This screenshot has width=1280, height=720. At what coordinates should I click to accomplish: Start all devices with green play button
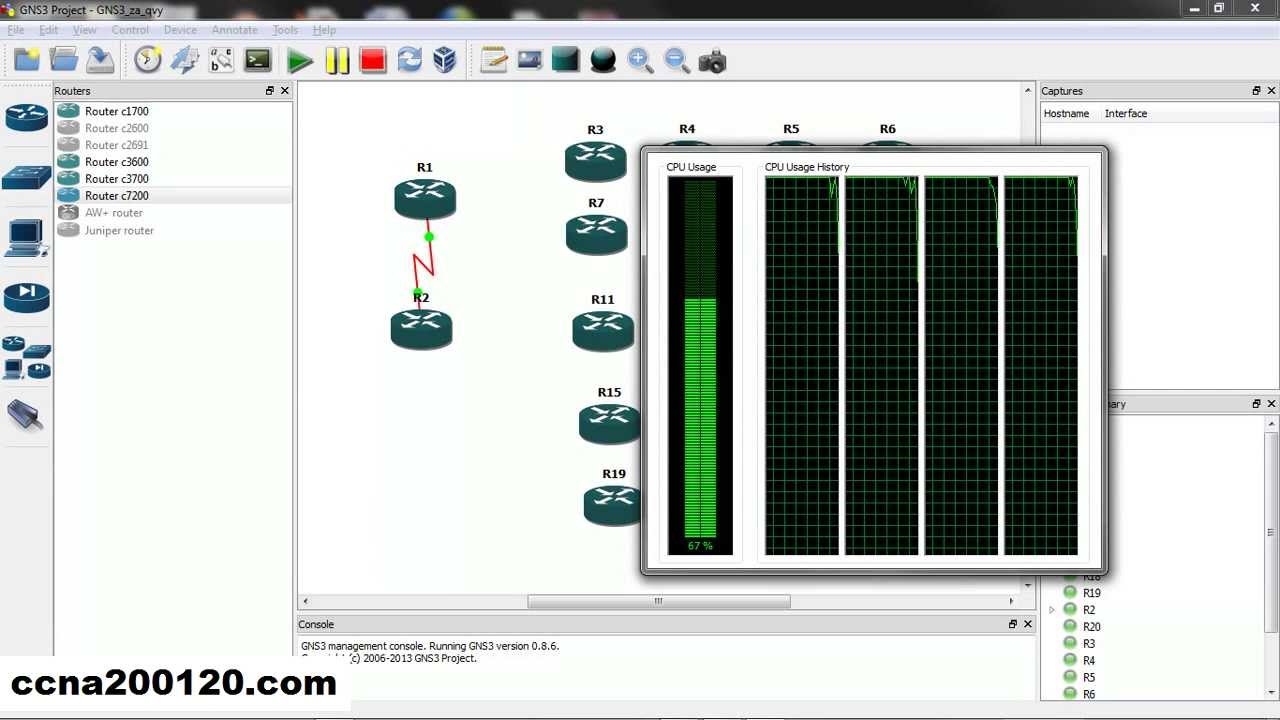[x=299, y=61]
